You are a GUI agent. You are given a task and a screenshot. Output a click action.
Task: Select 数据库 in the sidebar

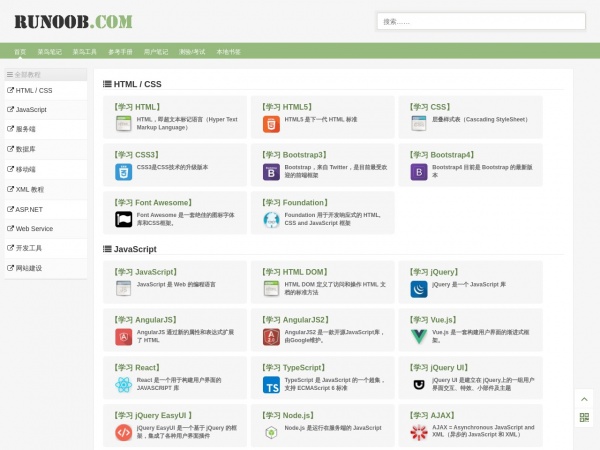(46, 149)
